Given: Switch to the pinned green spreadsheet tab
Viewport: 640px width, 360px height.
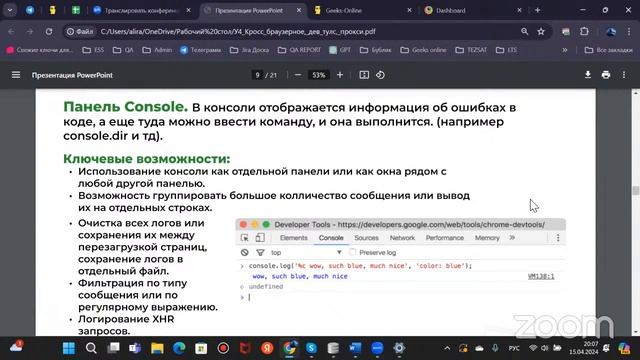Looking at the screenshot, I should (x=76, y=11).
